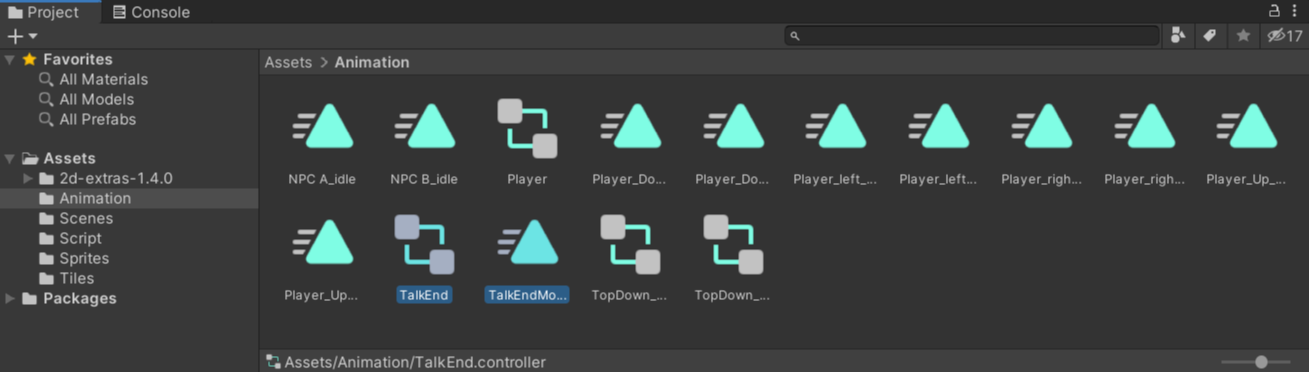Toggle hidden packages visibility showing 17
Screen dimensions: 1309x372
pos(1284,36)
